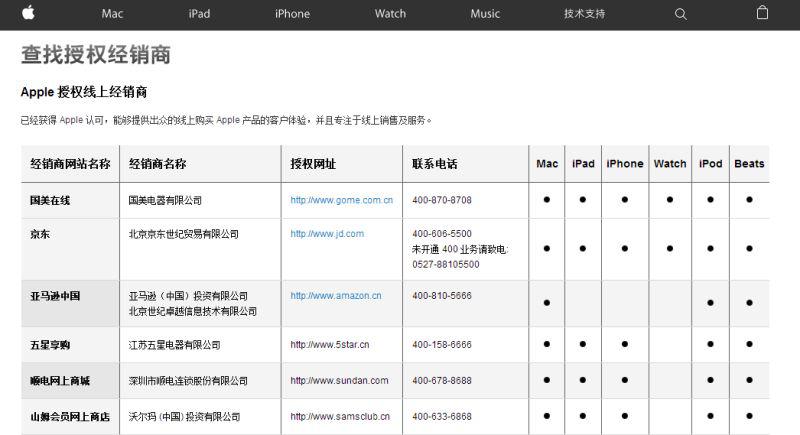Click the Apple logo icon
Image resolution: width=800 pixels, height=435 pixels.
[29, 13]
